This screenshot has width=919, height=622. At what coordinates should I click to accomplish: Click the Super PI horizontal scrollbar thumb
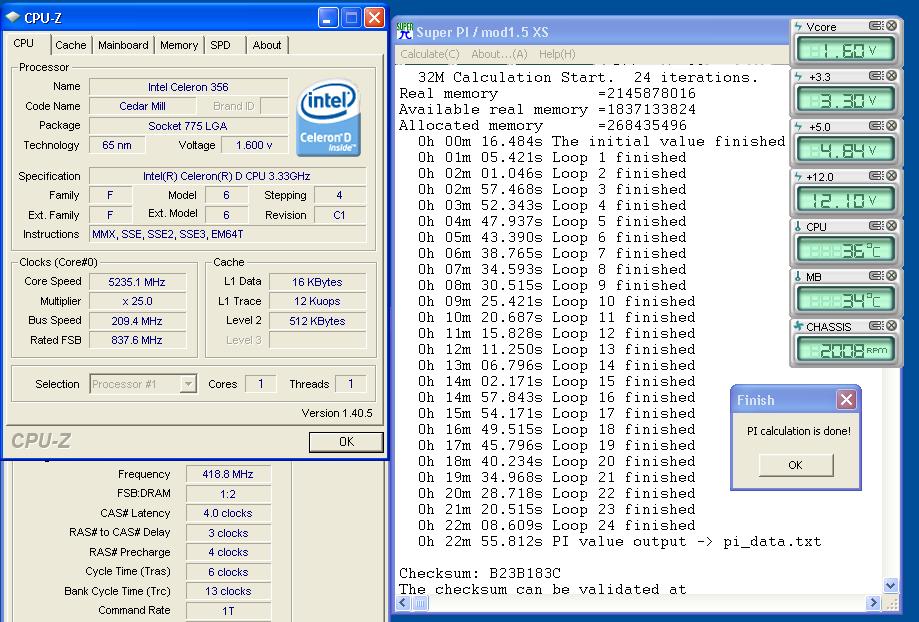point(421,602)
